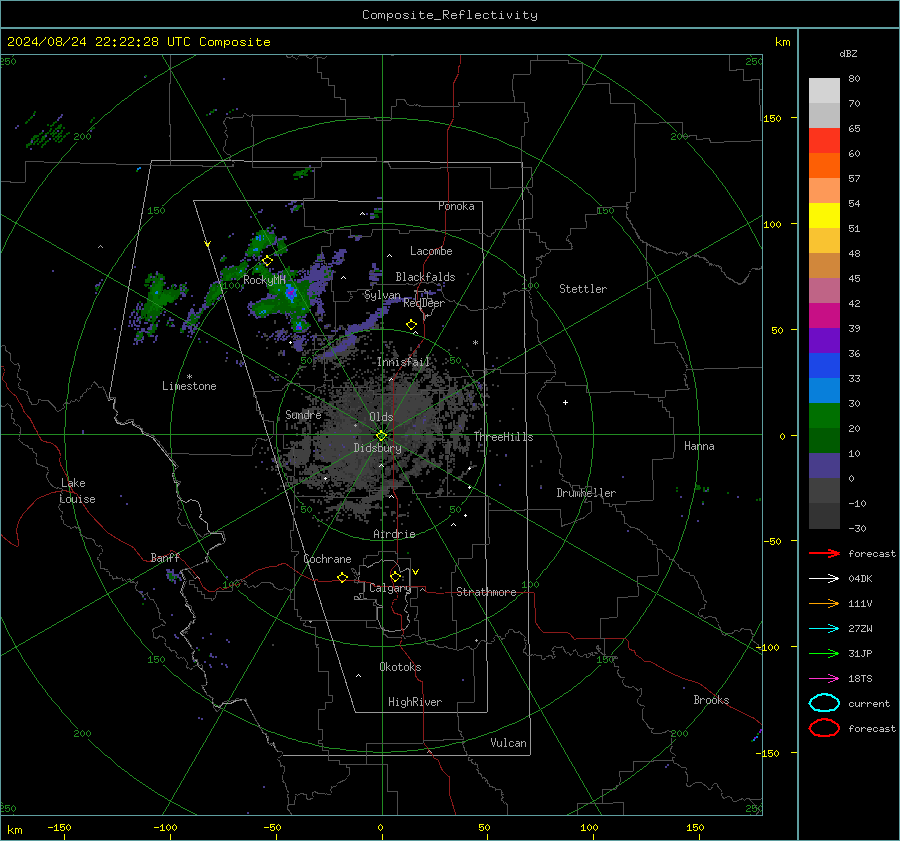
Task: Click the Didsbury city label
Action: (377, 448)
